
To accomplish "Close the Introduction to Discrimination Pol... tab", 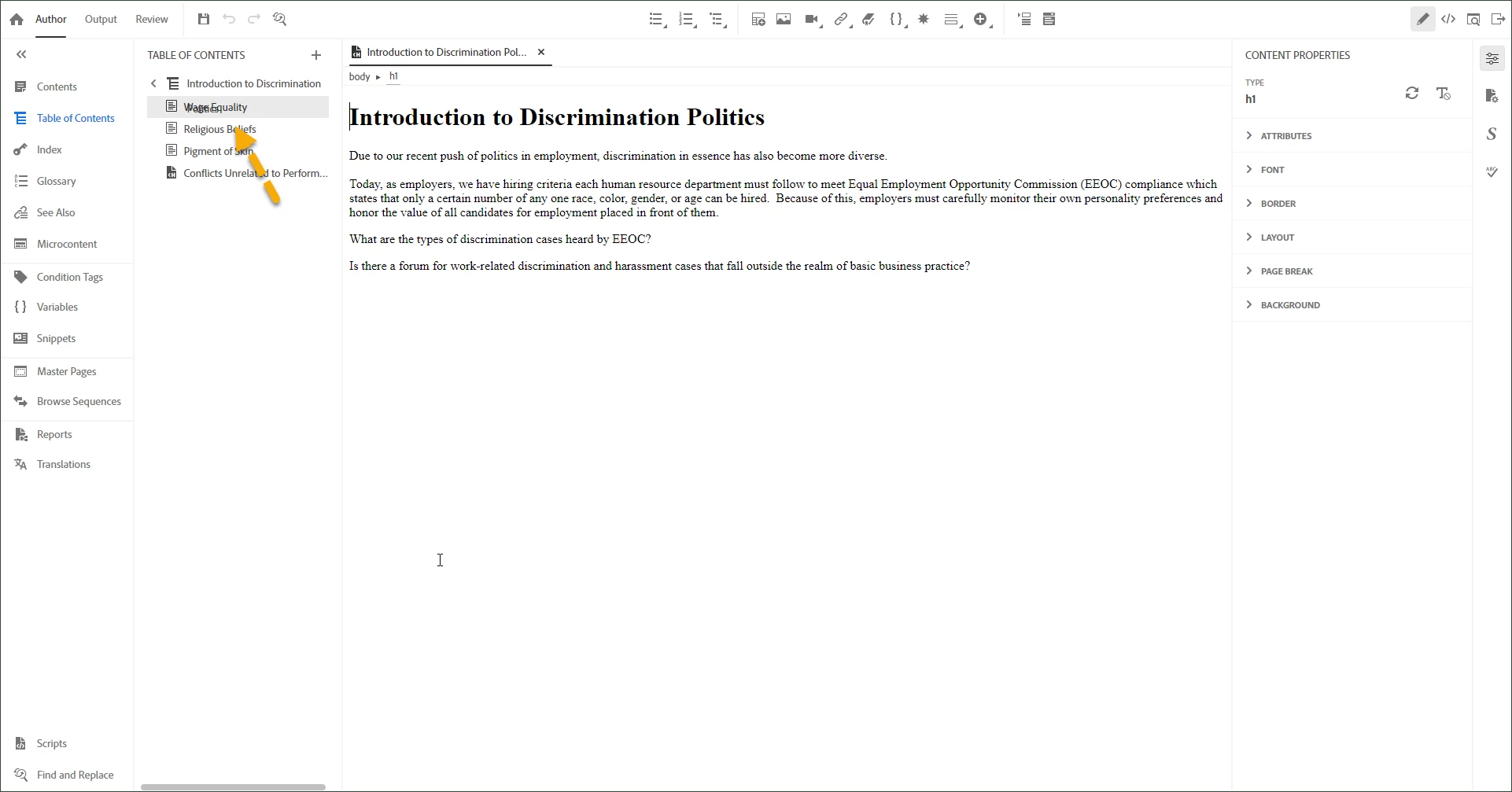I will click(x=541, y=52).
